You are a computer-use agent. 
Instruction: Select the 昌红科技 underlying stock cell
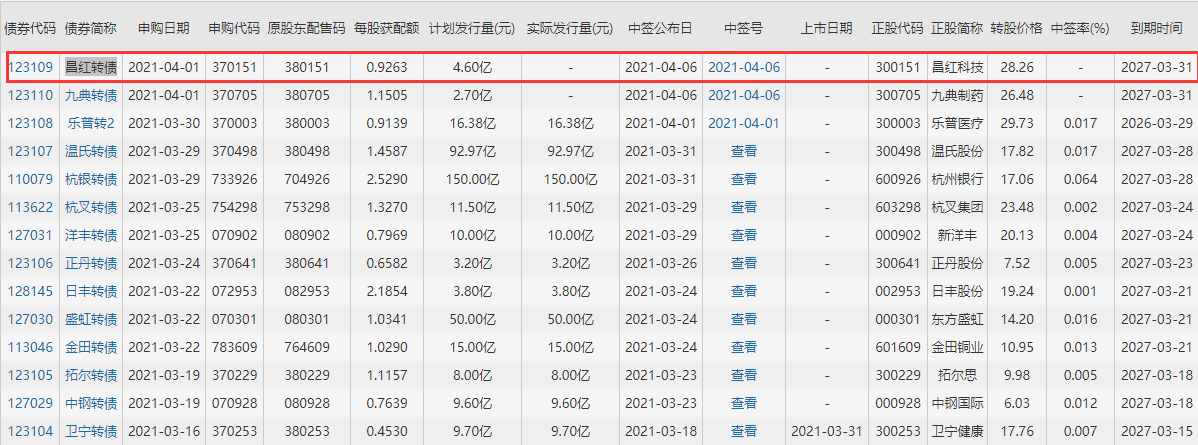point(957,67)
